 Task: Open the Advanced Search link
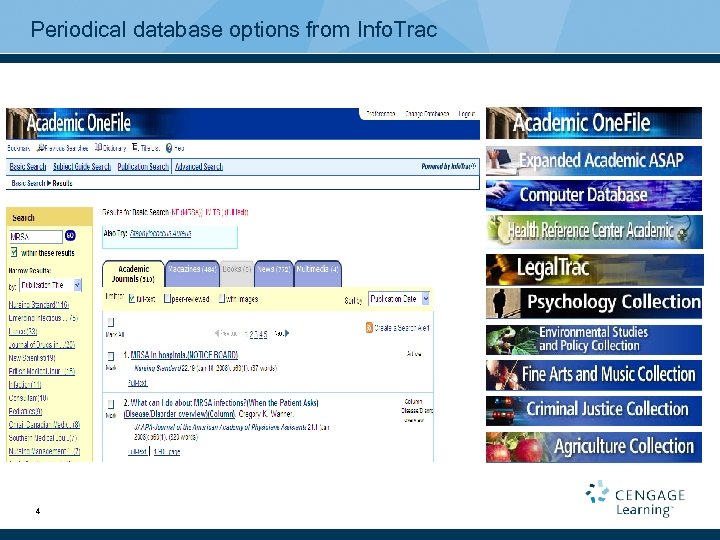tap(199, 167)
